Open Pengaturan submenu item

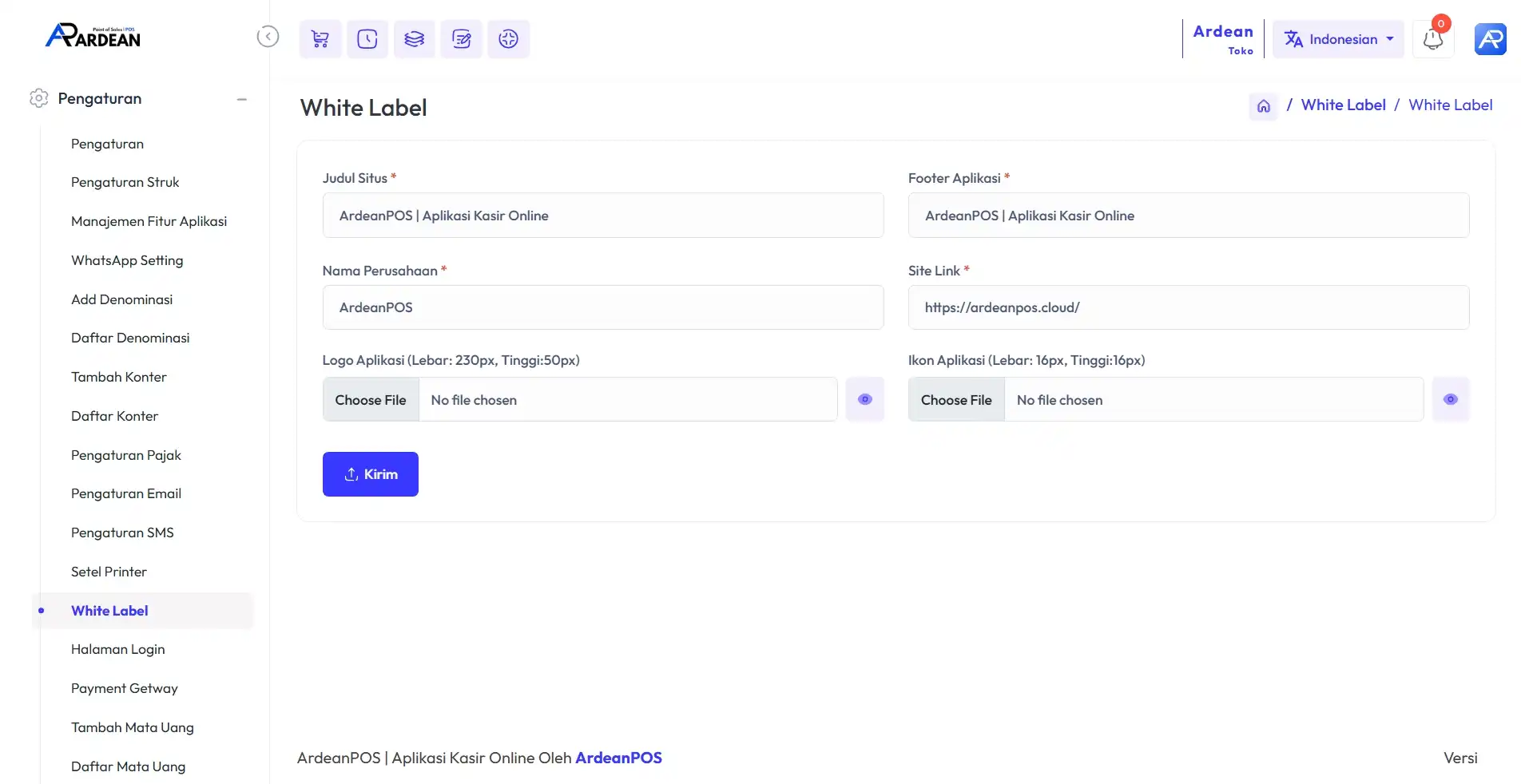[x=107, y=144]
